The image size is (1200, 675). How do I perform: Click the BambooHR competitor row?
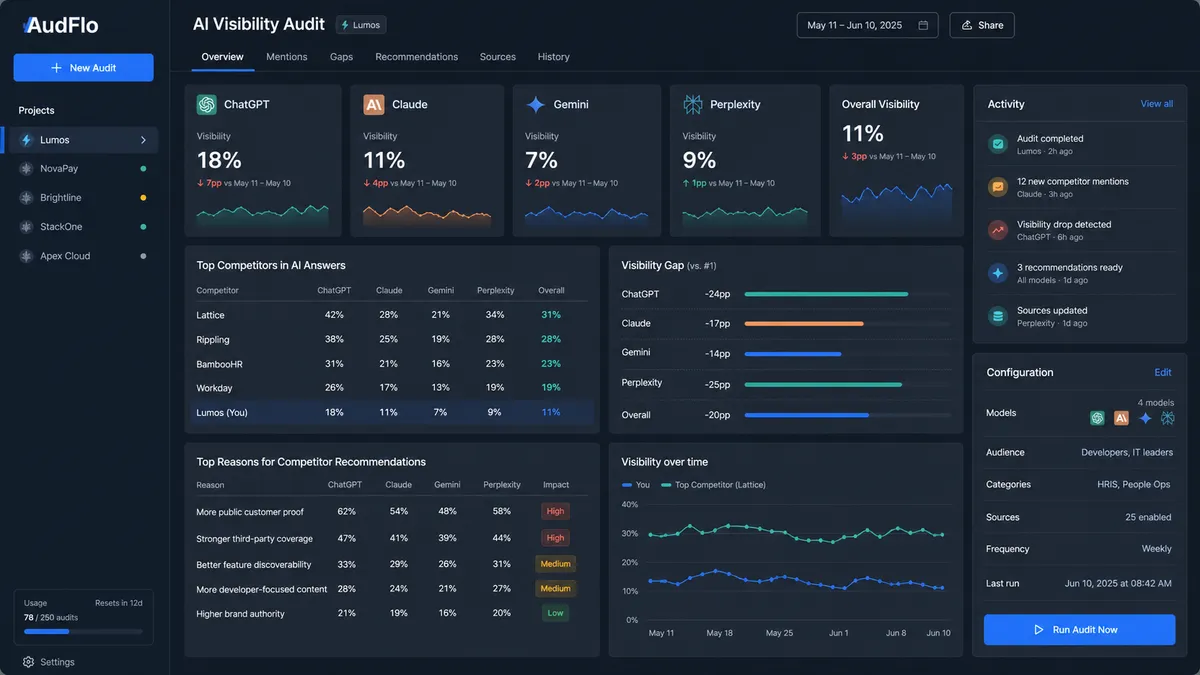click(x=391, y=364)
